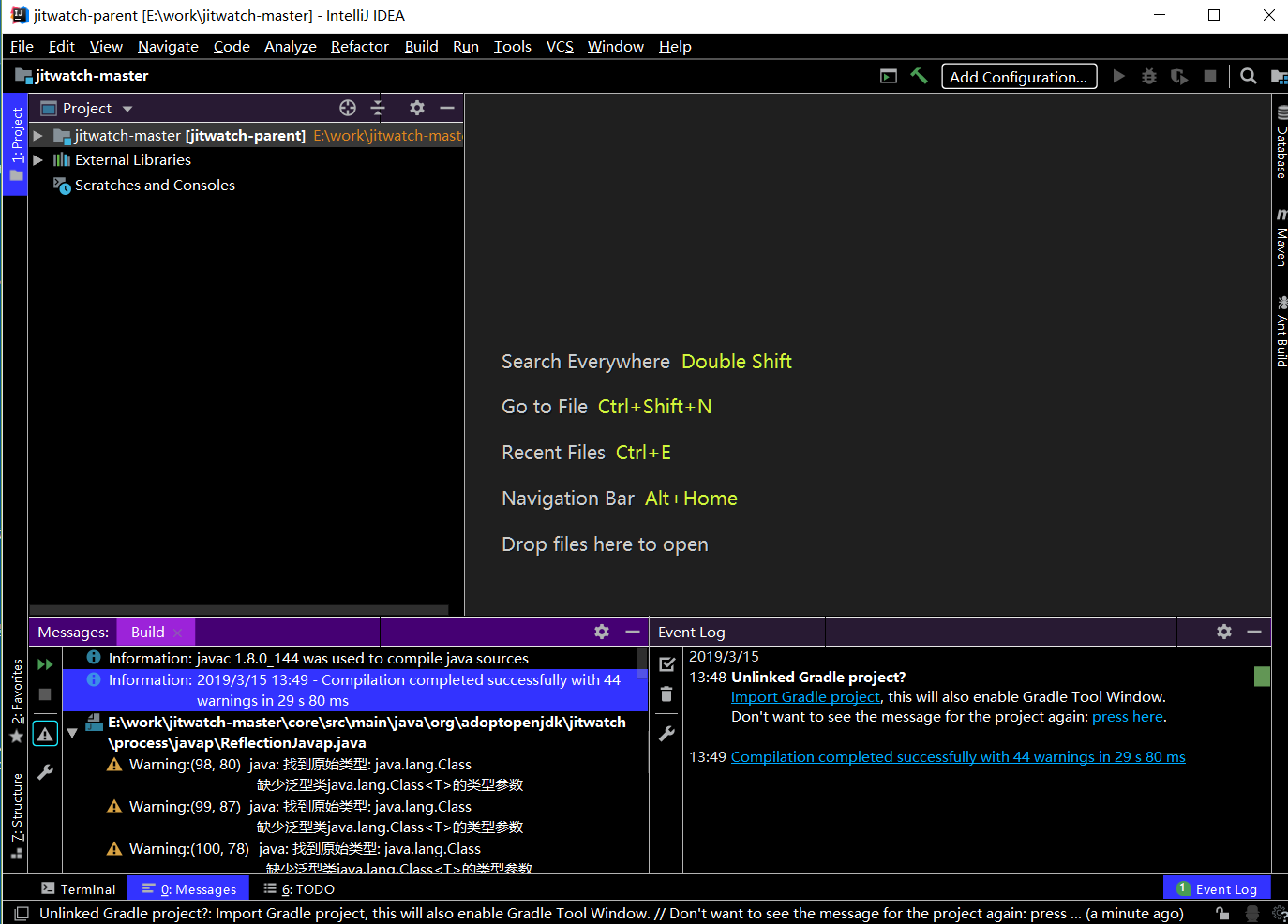Click the Import Gradle project link
Viewport: 1288px width, 924px height.
(x=805, y=696)
